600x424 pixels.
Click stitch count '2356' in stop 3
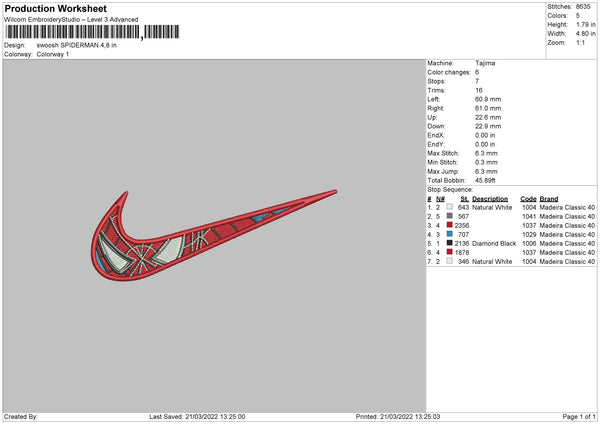coord(461,225)
